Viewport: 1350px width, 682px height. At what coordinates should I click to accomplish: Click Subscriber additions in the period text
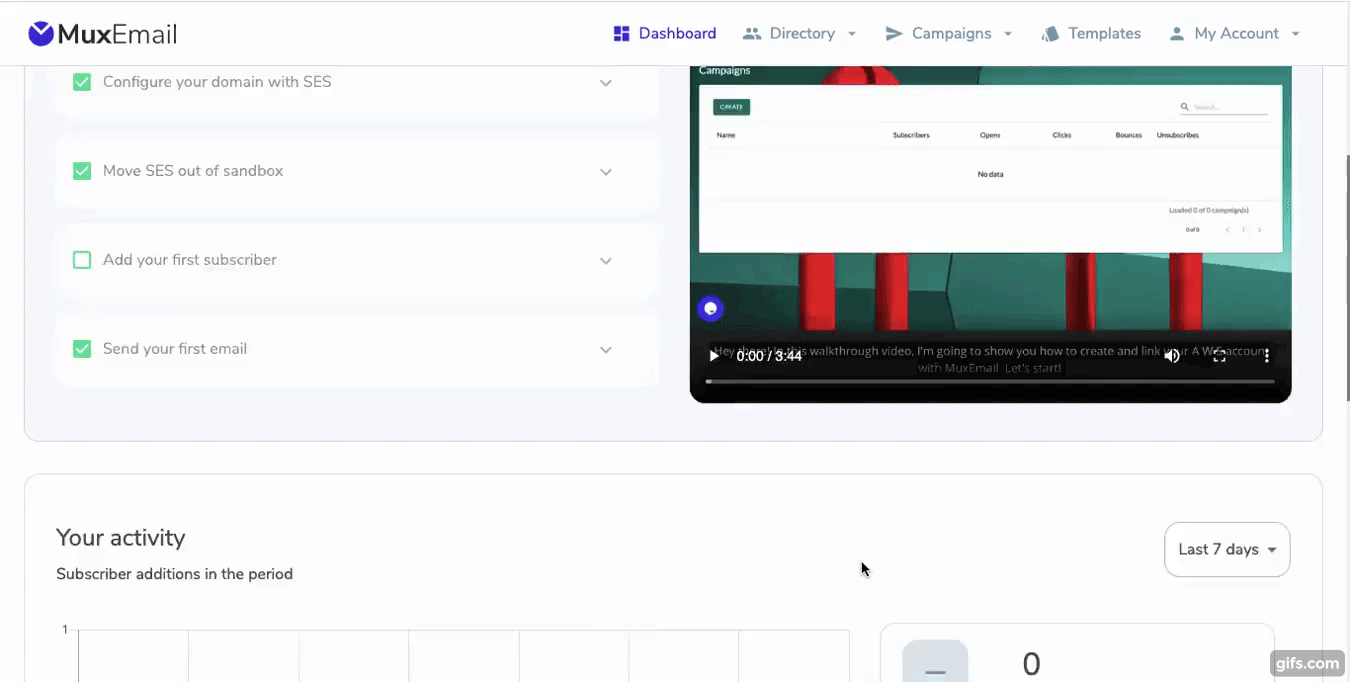174,574
